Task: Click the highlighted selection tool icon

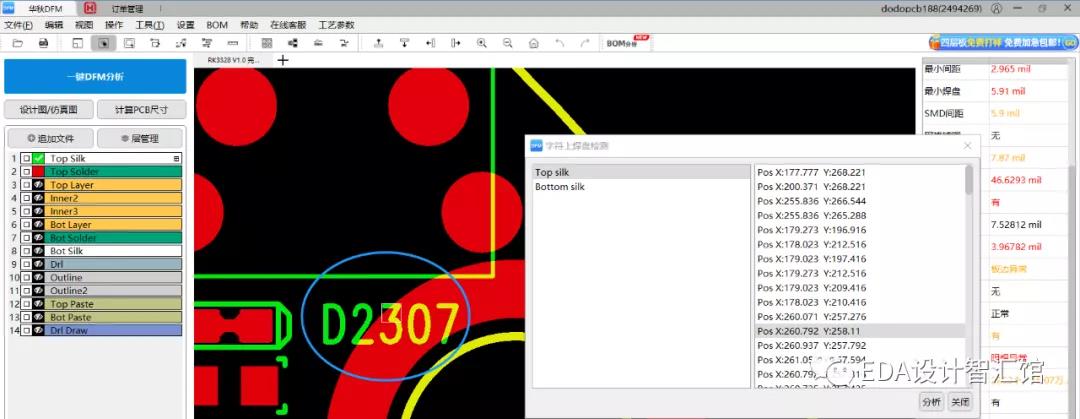Action: 103,43
